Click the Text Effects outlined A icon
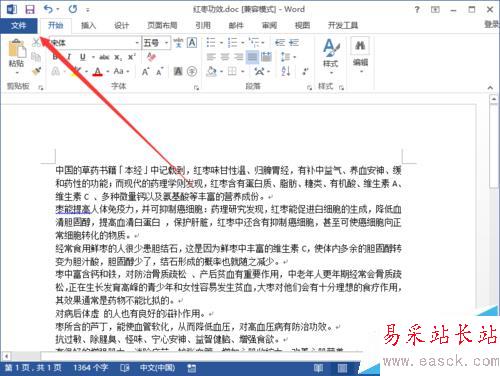This screenshot has width=500, height=376. click(x=56, y=71)
